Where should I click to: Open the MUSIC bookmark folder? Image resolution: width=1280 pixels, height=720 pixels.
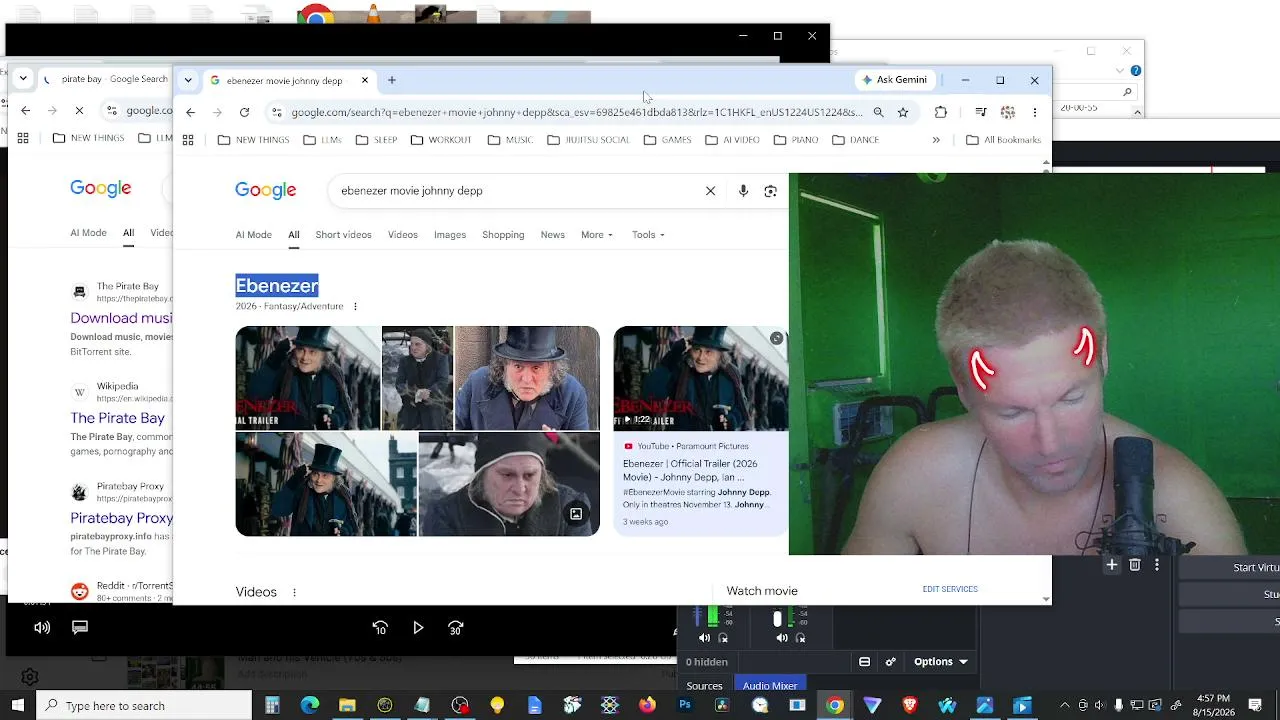coord(510,140)
